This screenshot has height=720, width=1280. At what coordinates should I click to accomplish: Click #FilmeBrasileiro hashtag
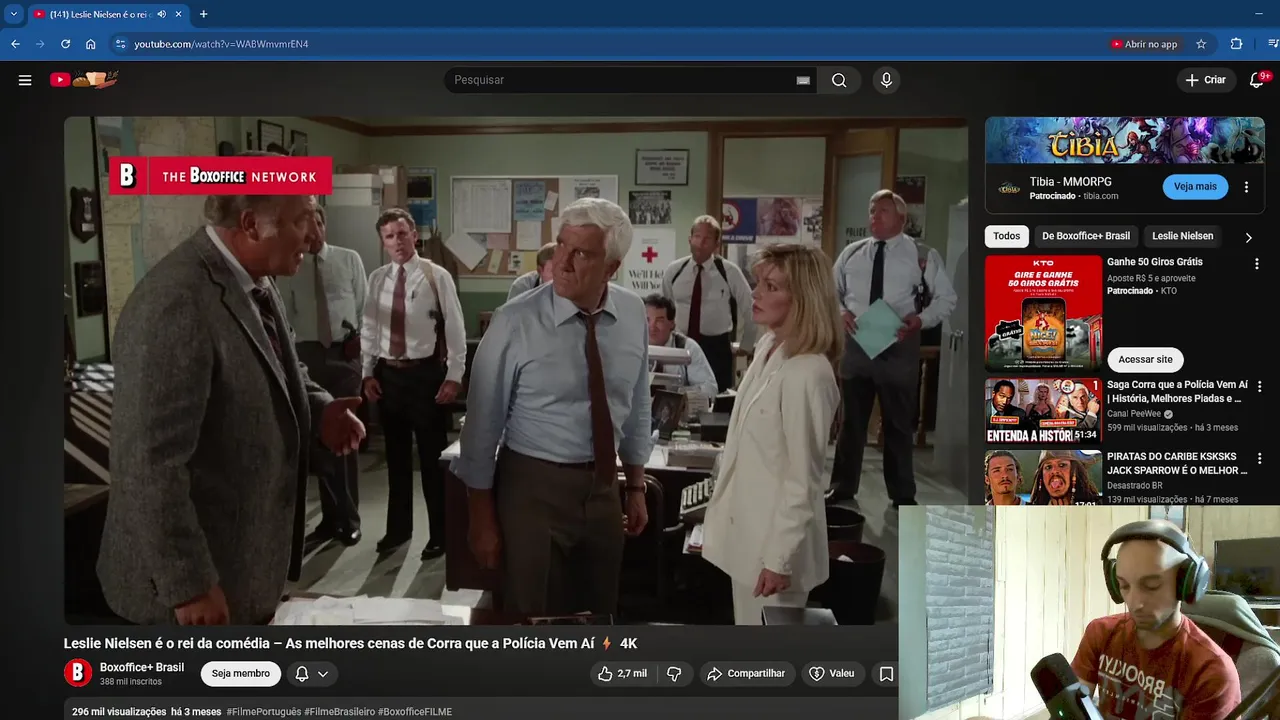point(339,712)
